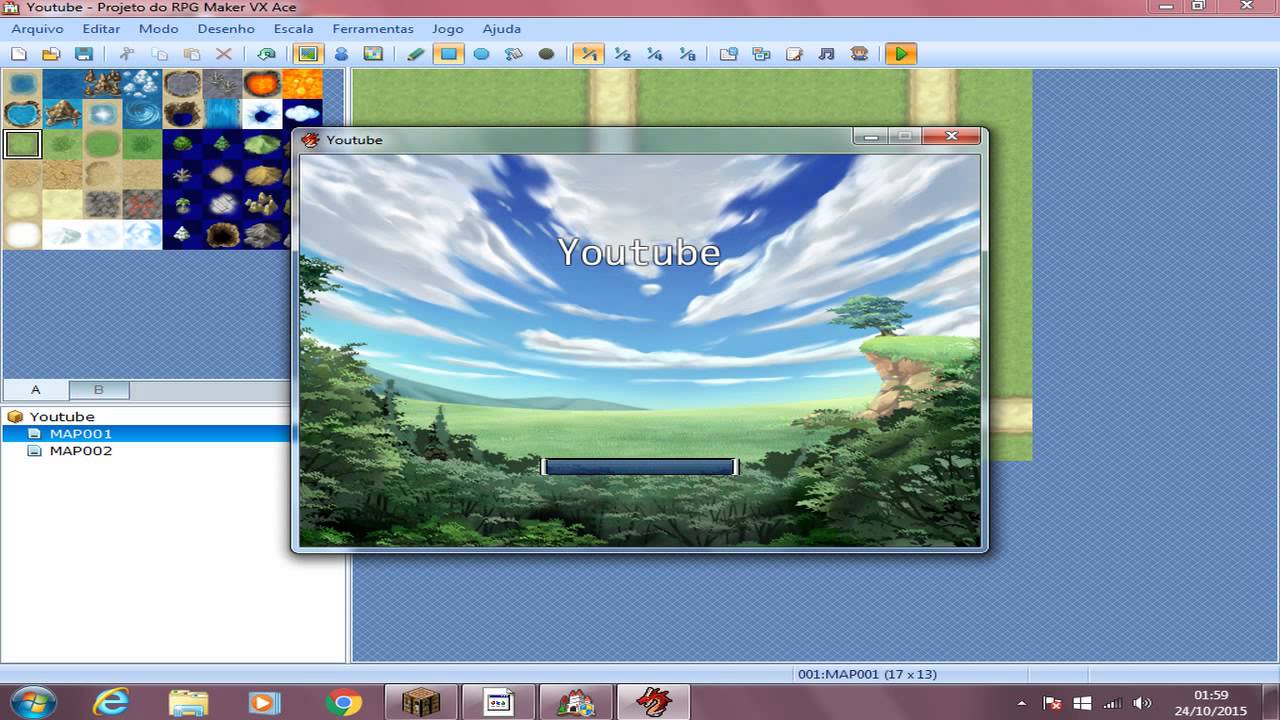Screen dimensions: 1280x720
Task: Select the Pencil drawing tool
Action: tap(416, 54)
